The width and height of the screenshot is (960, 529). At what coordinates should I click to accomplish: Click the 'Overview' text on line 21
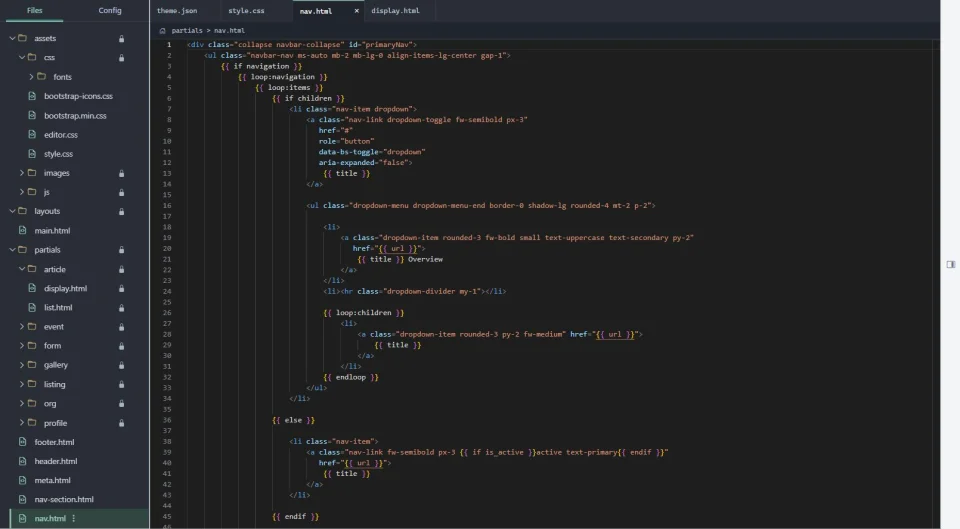(425, 259)
